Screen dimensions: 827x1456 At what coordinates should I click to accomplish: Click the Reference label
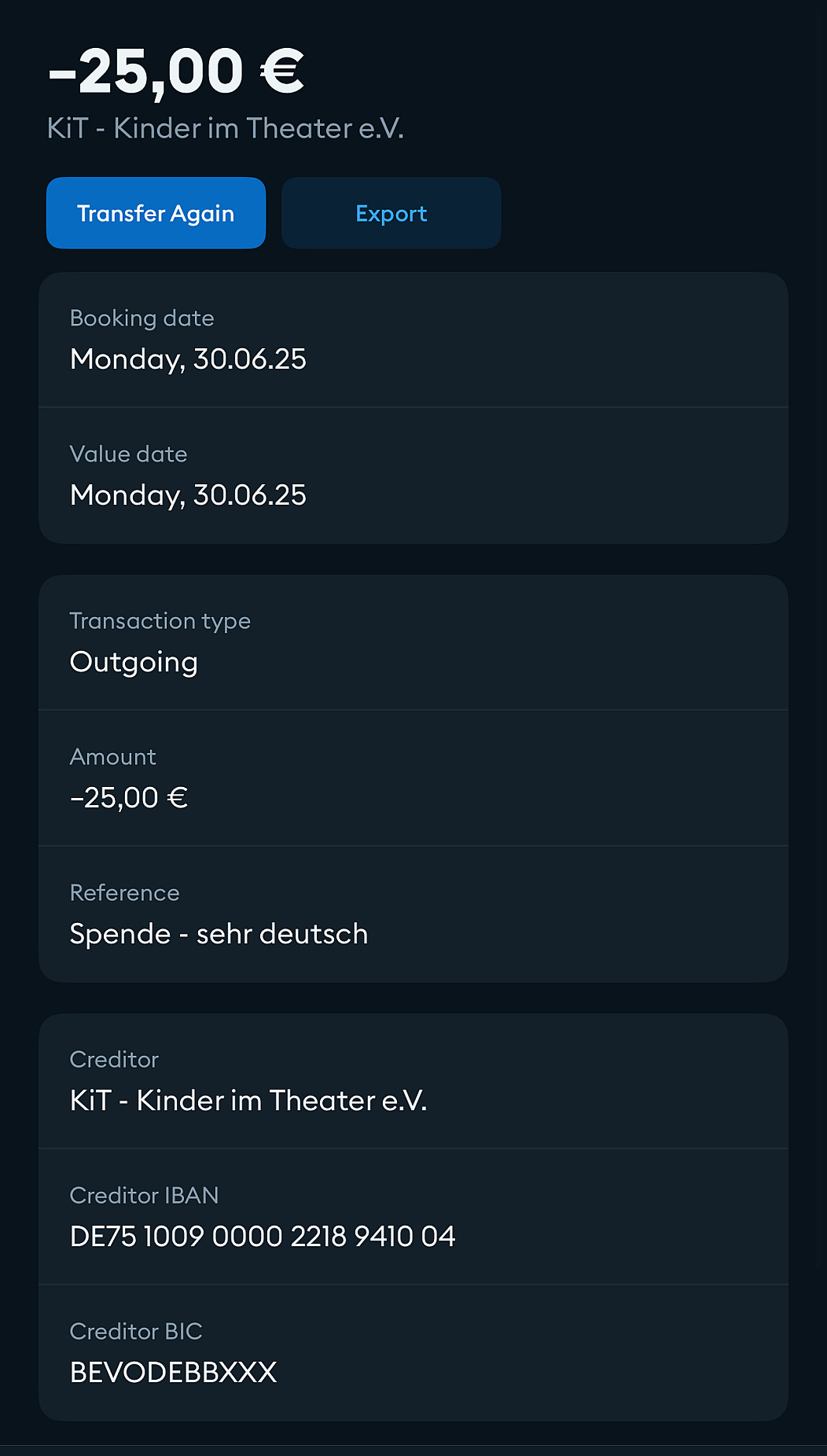tap(124, 893)
